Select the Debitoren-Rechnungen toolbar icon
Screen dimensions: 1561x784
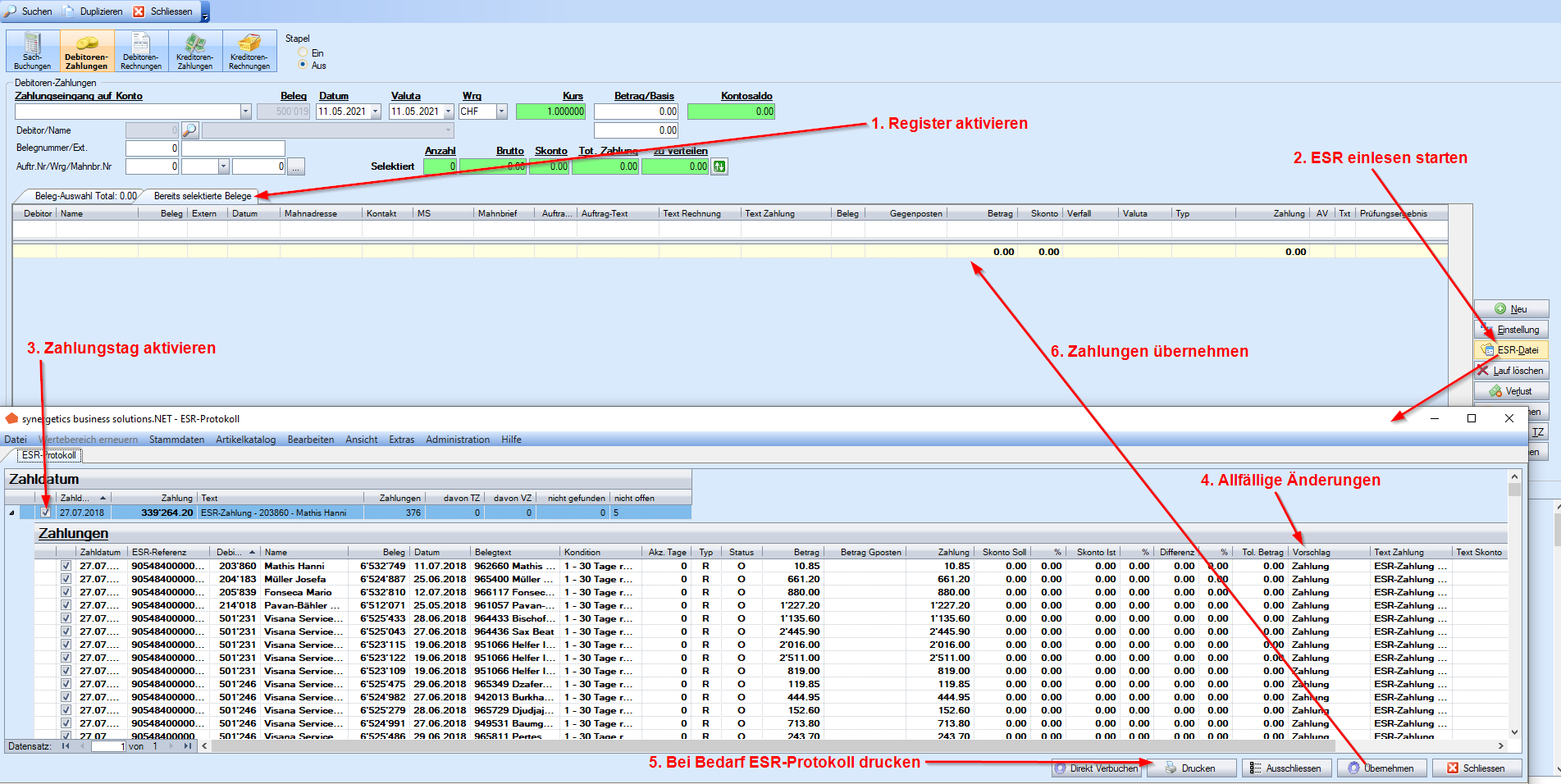pyautogui.click(x=141, y=51)
